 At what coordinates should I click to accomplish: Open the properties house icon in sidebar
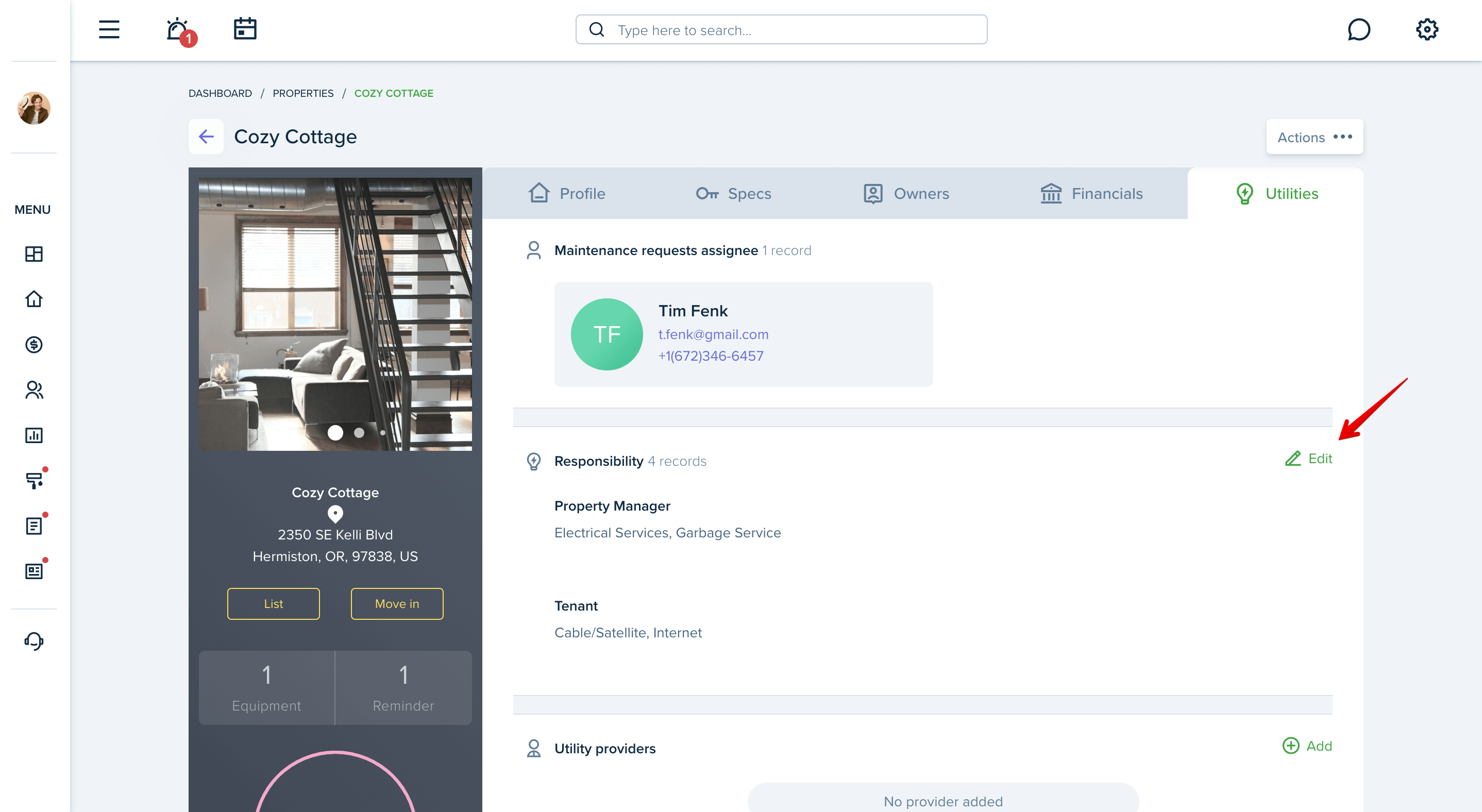click(34, 299)
